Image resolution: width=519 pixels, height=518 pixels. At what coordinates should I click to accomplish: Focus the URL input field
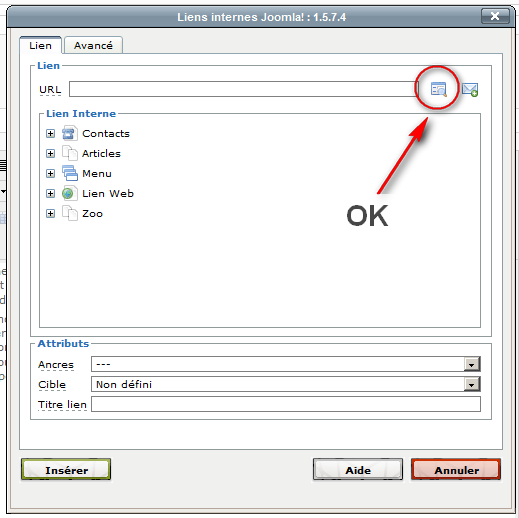243,89
